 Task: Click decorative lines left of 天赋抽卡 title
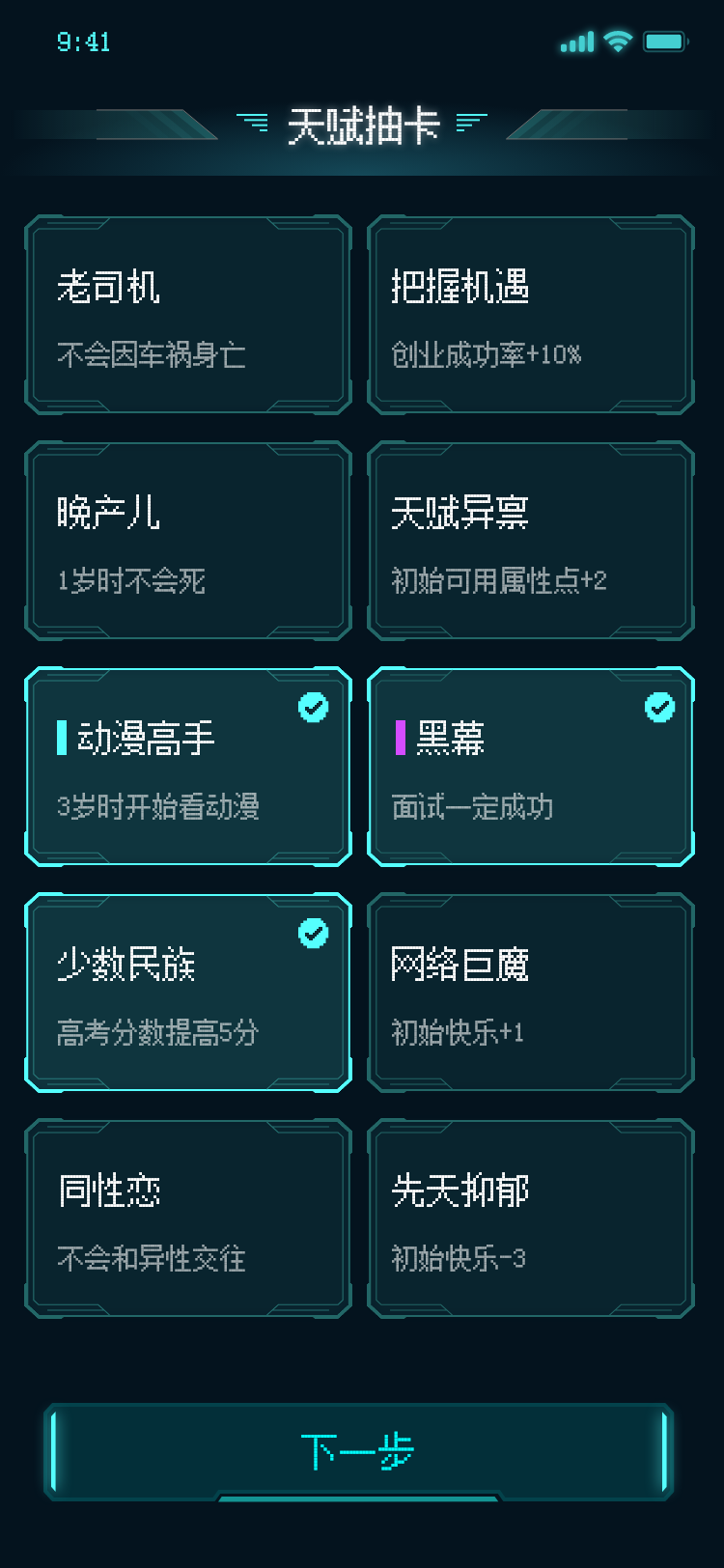[x=253, y=123]
